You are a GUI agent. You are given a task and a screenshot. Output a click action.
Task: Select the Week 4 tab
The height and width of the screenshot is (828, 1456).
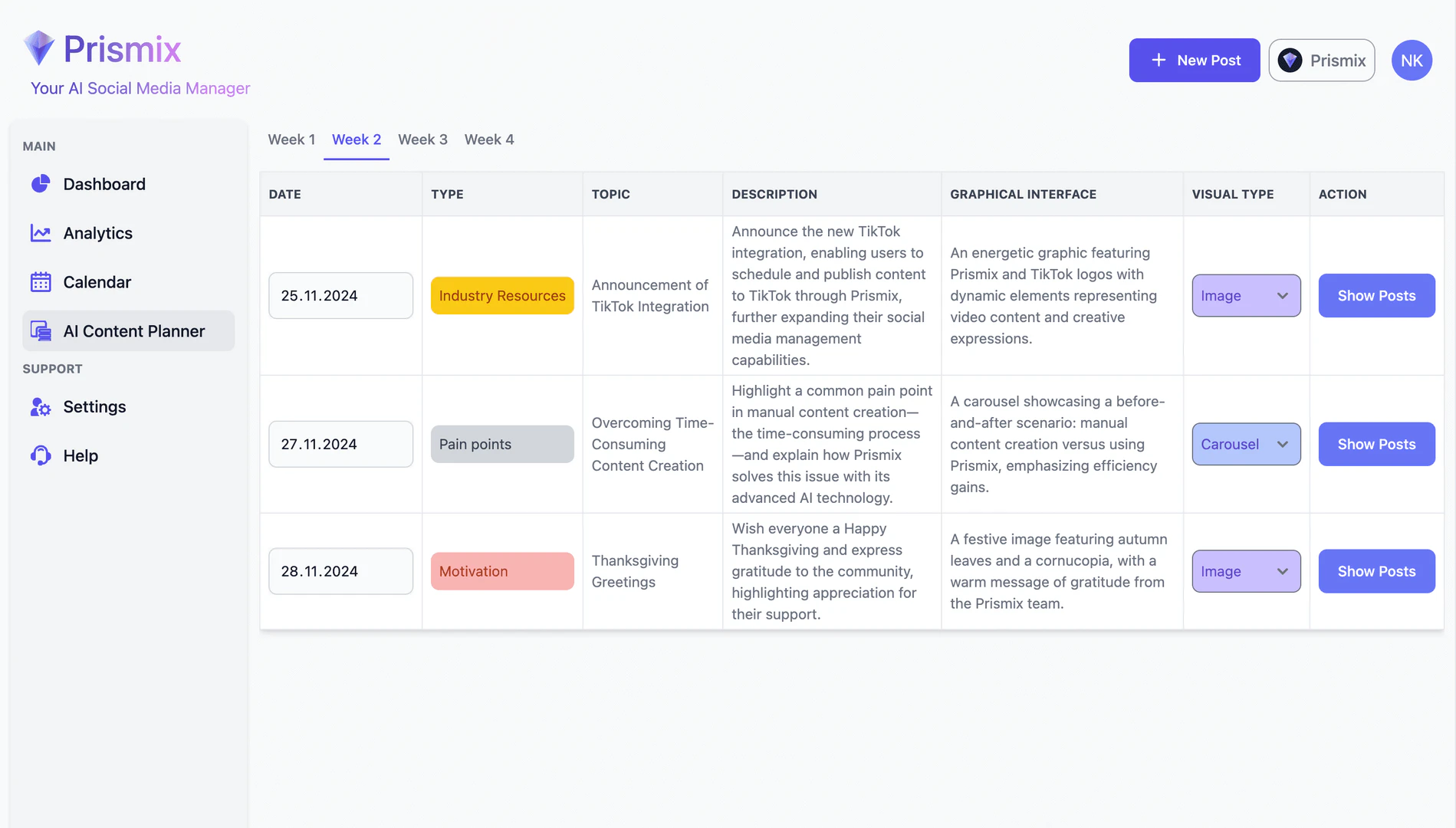point(489,140)
